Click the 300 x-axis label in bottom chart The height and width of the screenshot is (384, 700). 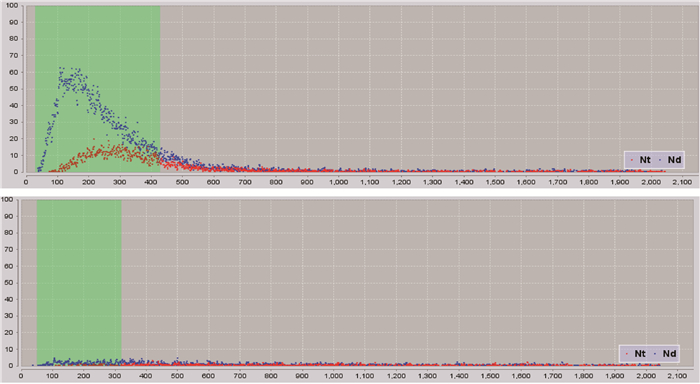click(115, 376)
